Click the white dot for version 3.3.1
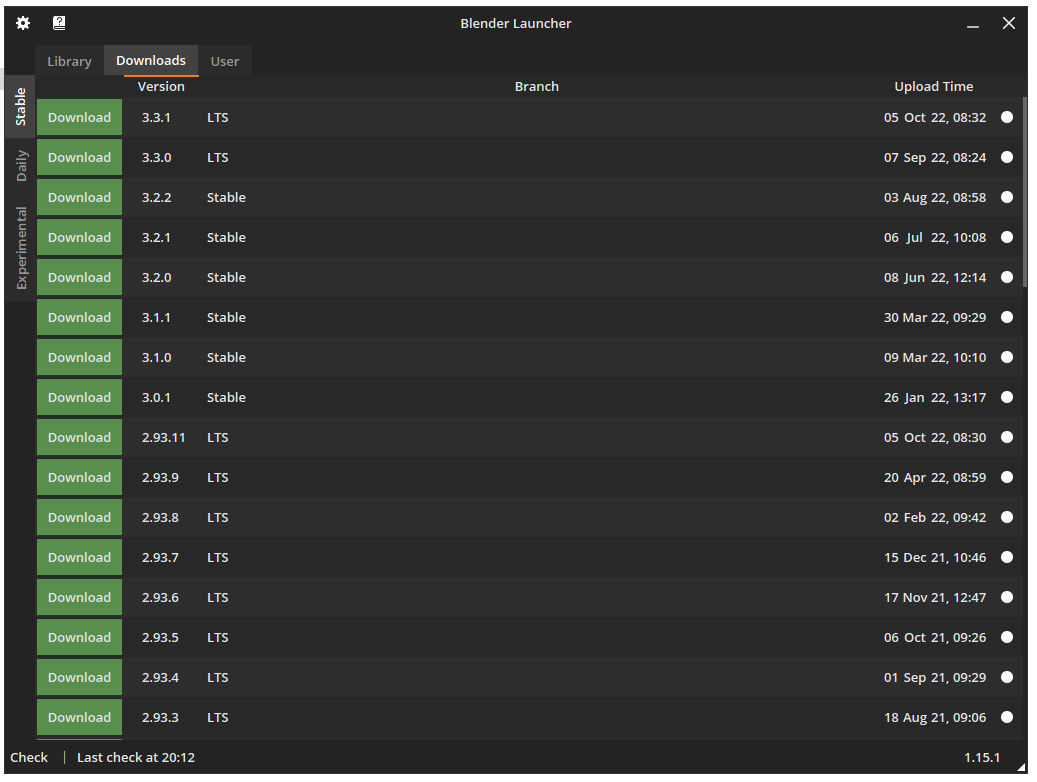Screen dimensions: 1037x782 coord(1007,117)
